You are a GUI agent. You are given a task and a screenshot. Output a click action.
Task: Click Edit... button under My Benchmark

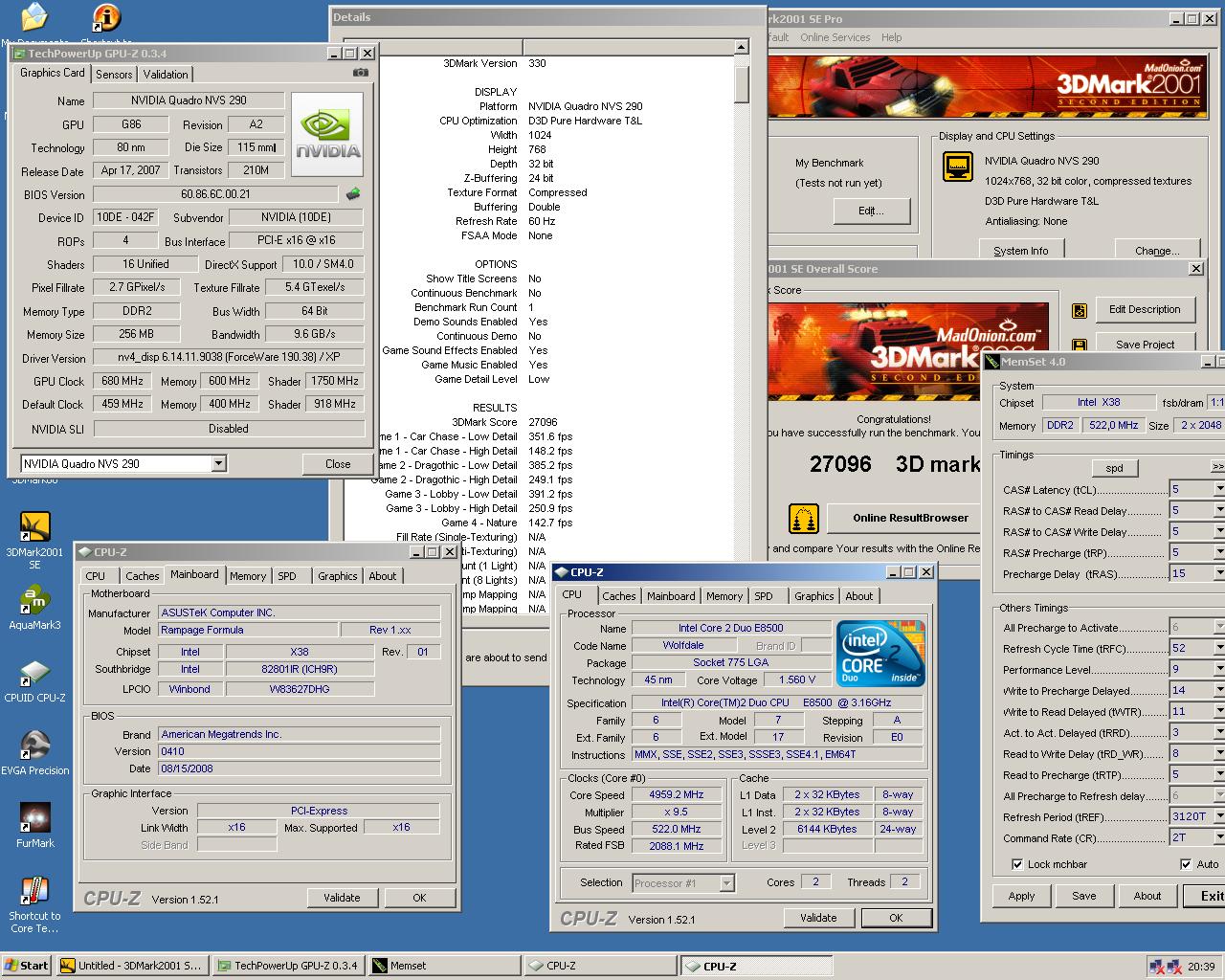(x=870, y=211)
